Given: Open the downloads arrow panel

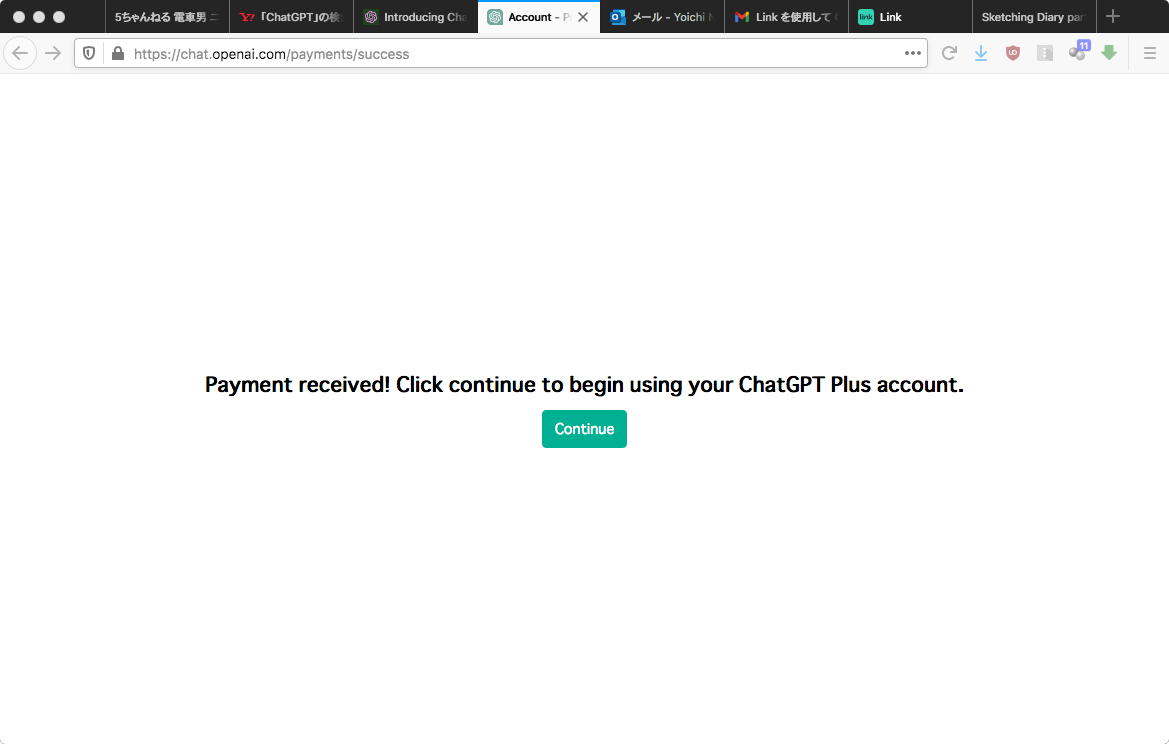Looking at the screenshot, I should coord(981,54).
